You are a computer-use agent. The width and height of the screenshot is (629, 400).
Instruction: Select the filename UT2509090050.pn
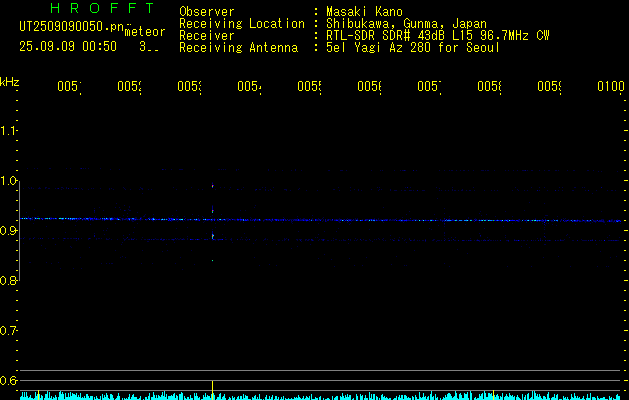(x=71, y=26)
